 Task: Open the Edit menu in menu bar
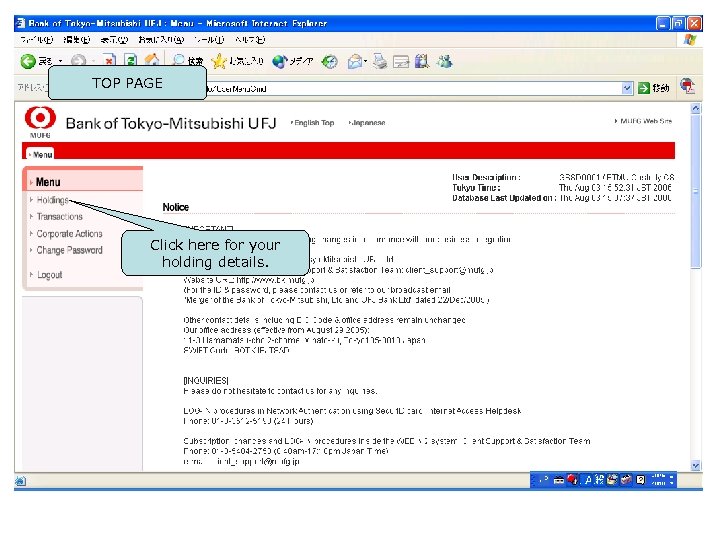click(x=77, y=39)
